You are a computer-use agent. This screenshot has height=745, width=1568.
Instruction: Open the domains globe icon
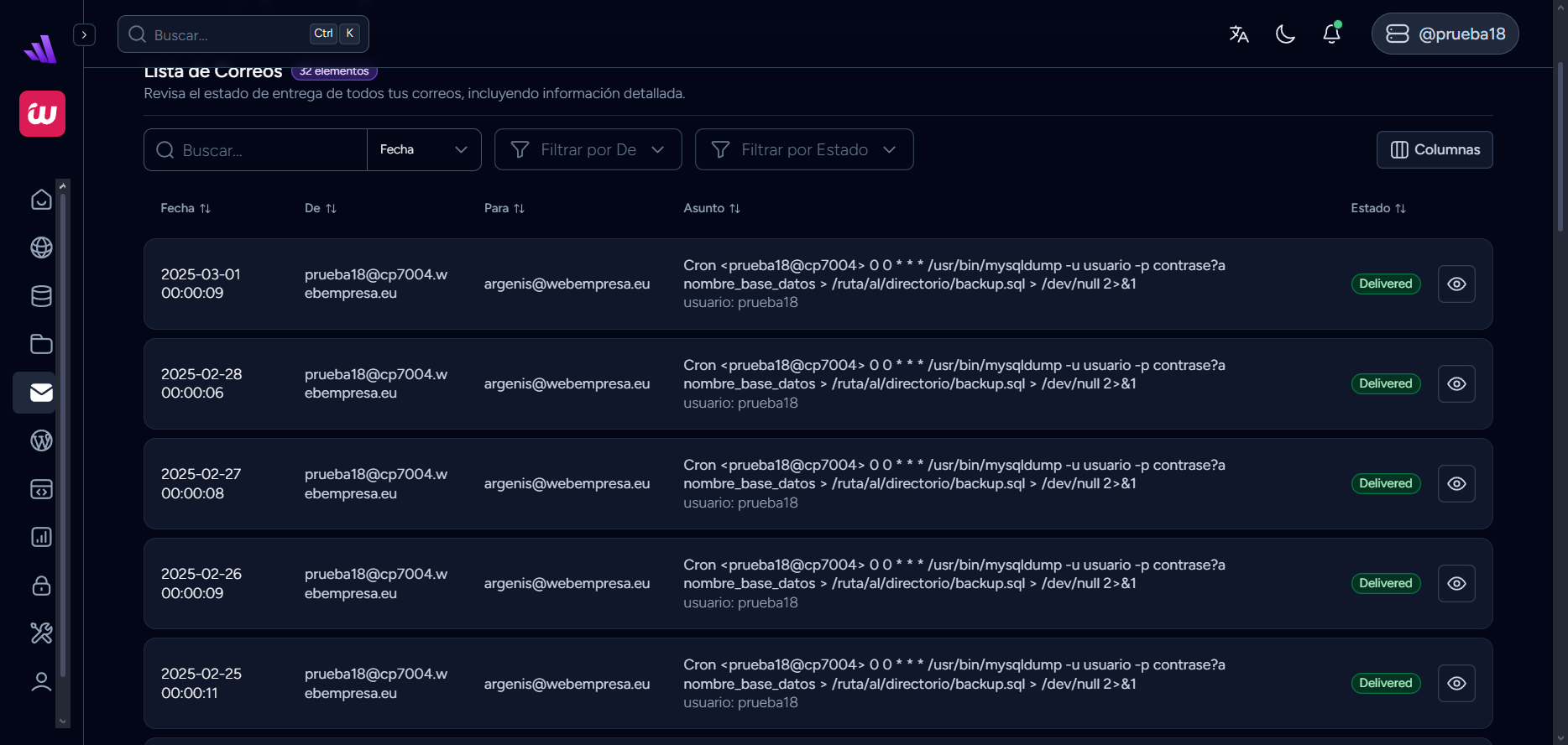(41, 247)
